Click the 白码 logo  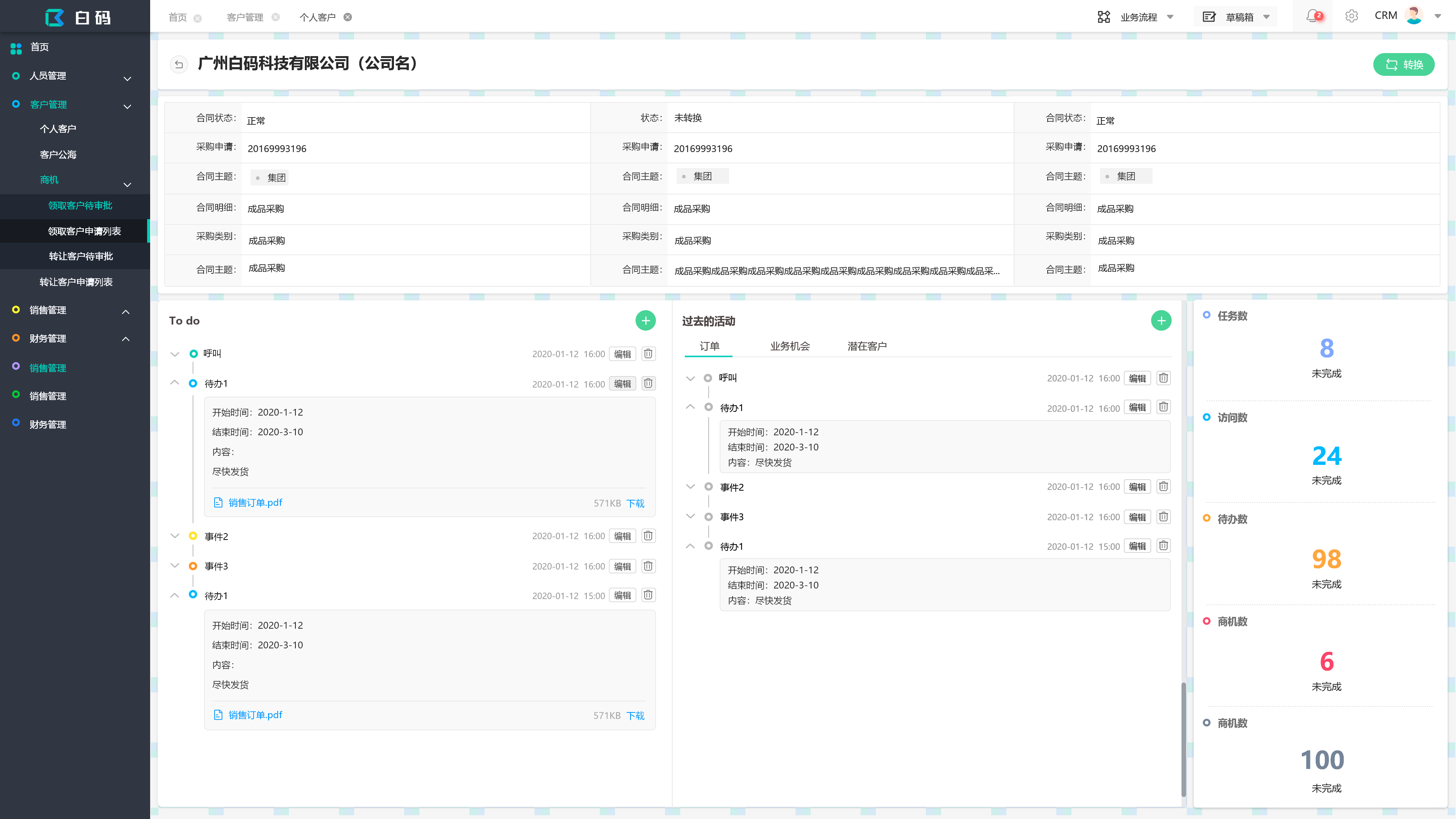(x=78, y=17)
